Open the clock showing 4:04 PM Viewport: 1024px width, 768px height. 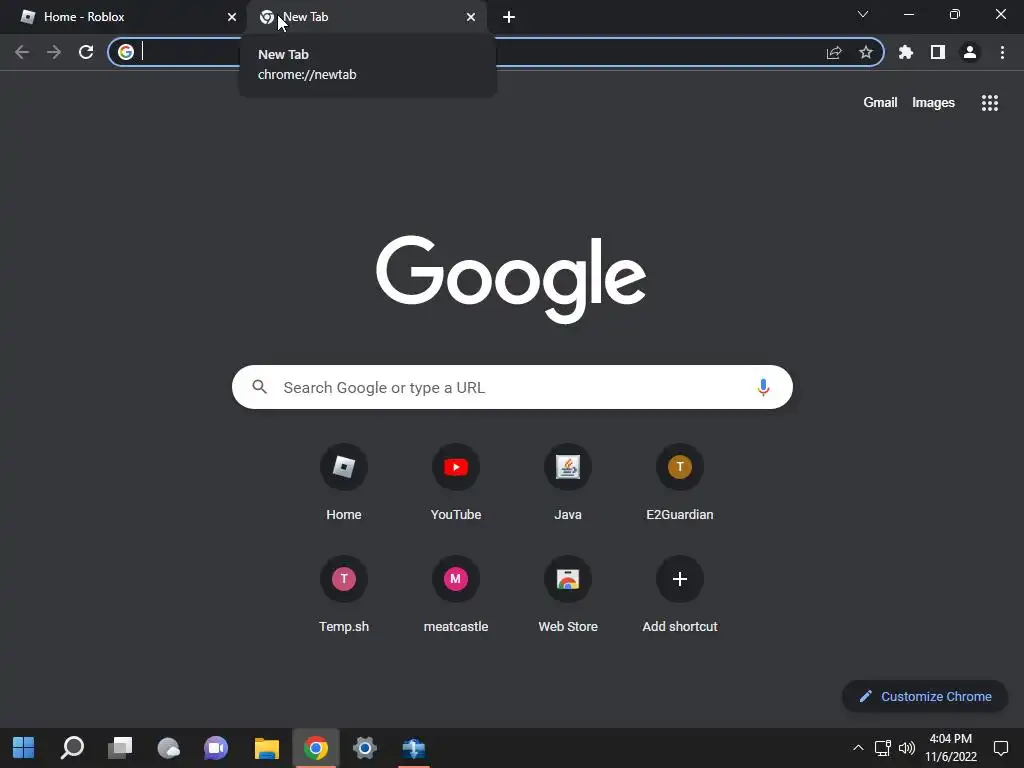coord(950,748)
